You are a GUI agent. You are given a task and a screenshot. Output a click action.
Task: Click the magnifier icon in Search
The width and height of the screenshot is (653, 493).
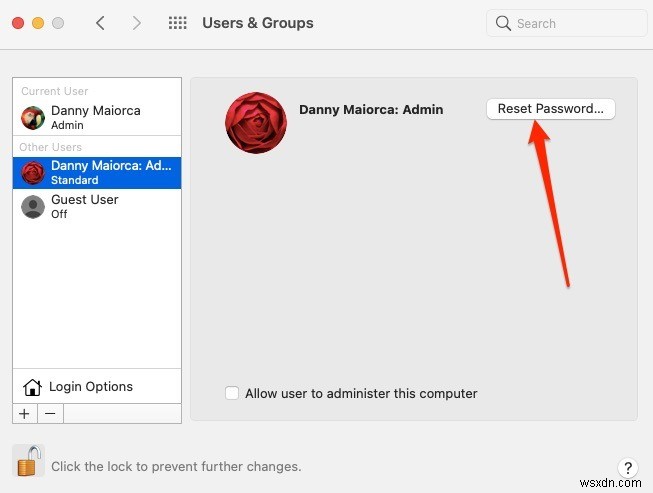pos(503,23)
